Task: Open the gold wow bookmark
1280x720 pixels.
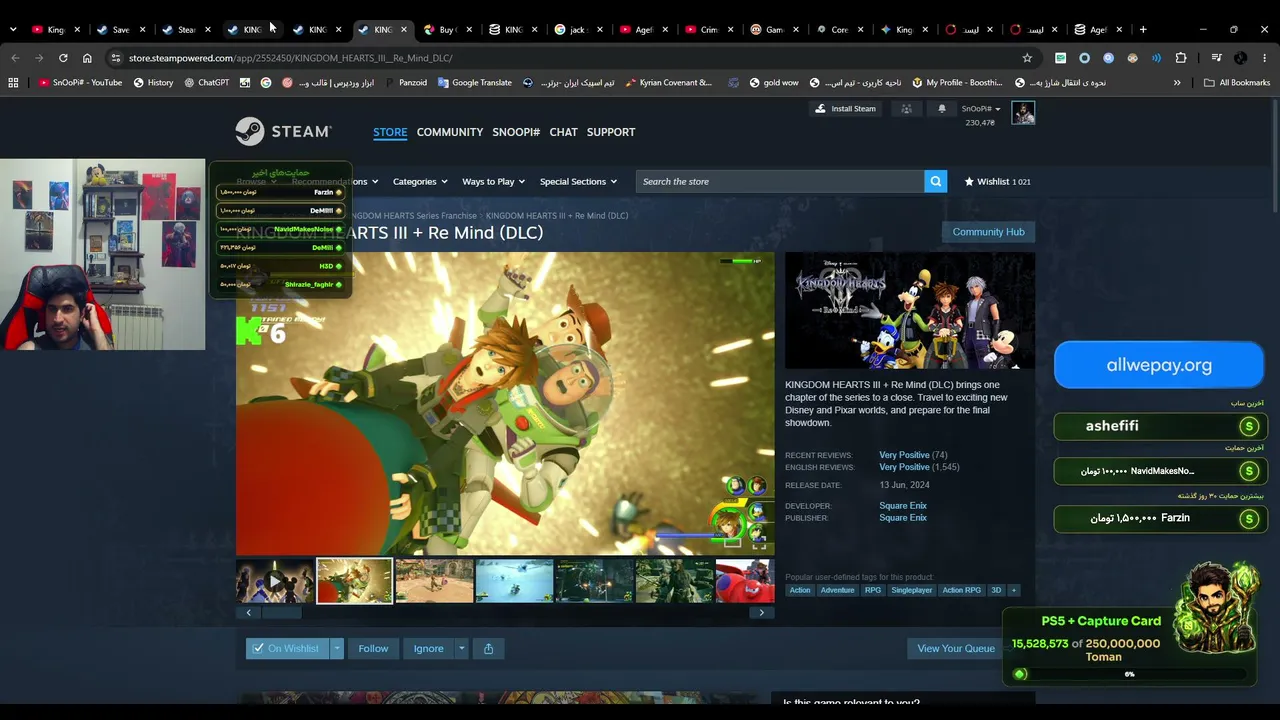Action: pos(774,83)
